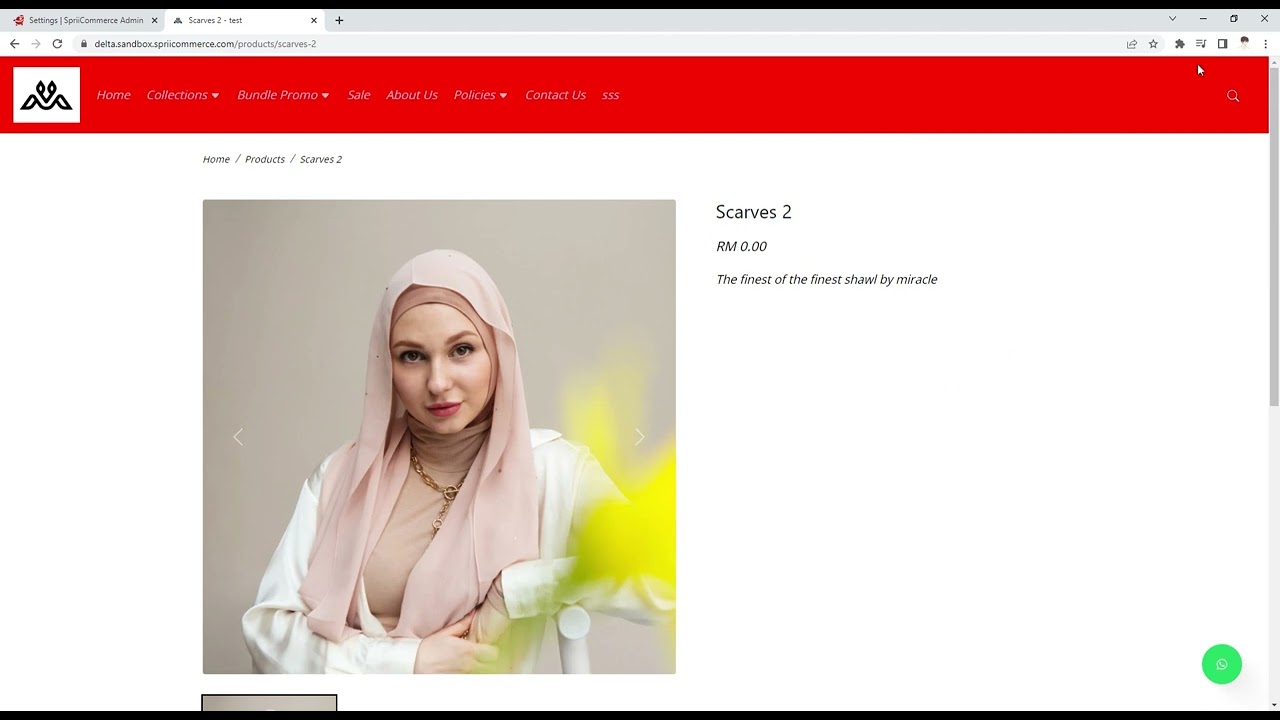Viewport: 1280px width, 720px height.
Task: Open the Sale menu item
Action: pyautogui.click(x=359, y=95)
